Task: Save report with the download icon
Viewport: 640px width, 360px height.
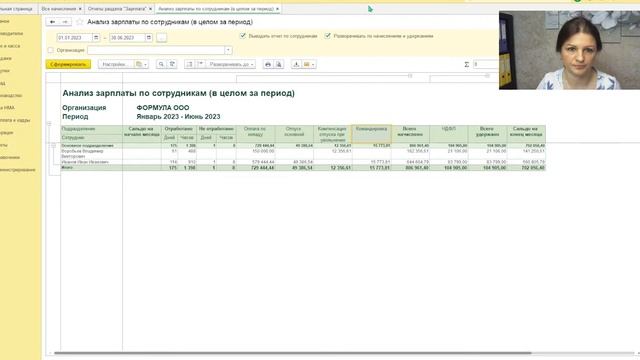Action: pos(296,64)
